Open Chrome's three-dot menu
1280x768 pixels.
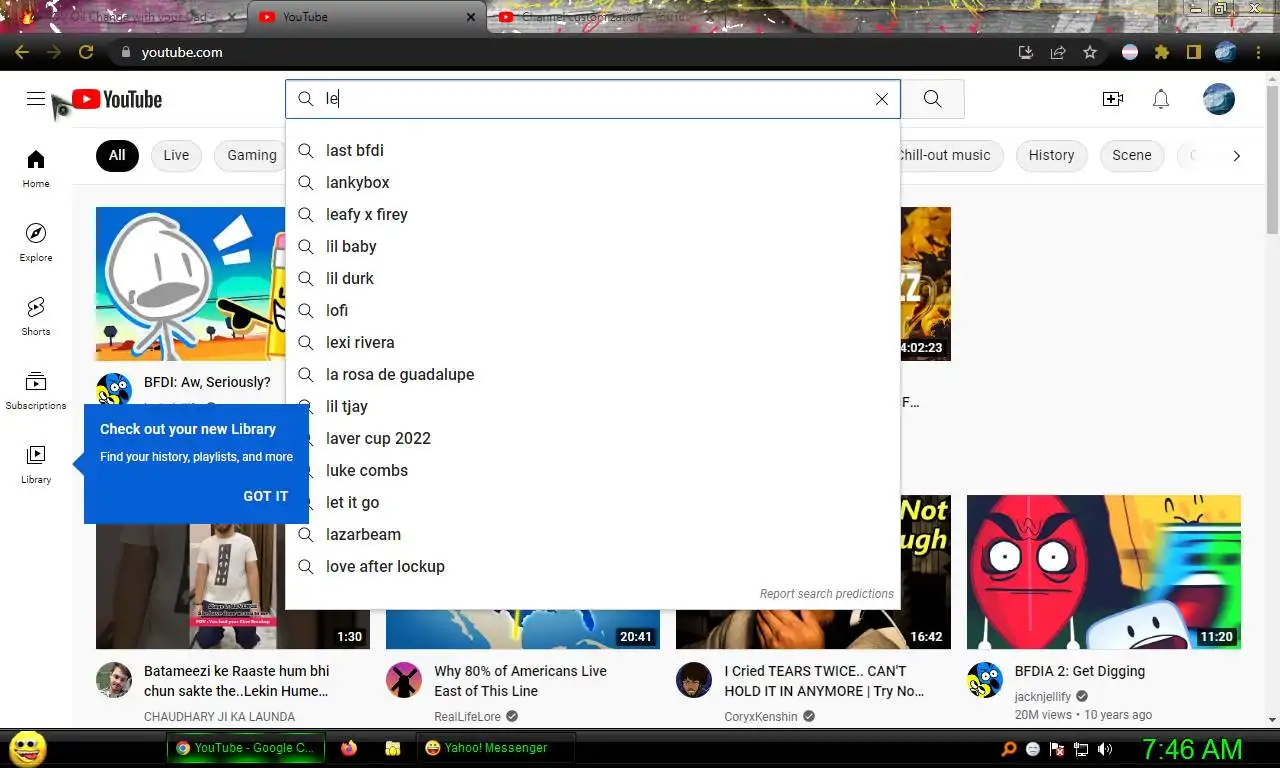coord(1258,52)
